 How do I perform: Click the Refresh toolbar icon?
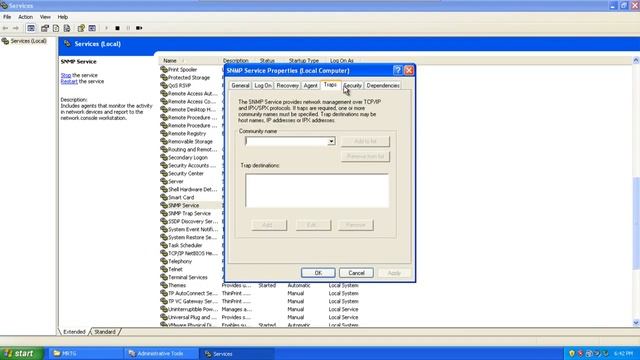click(56, 28)
